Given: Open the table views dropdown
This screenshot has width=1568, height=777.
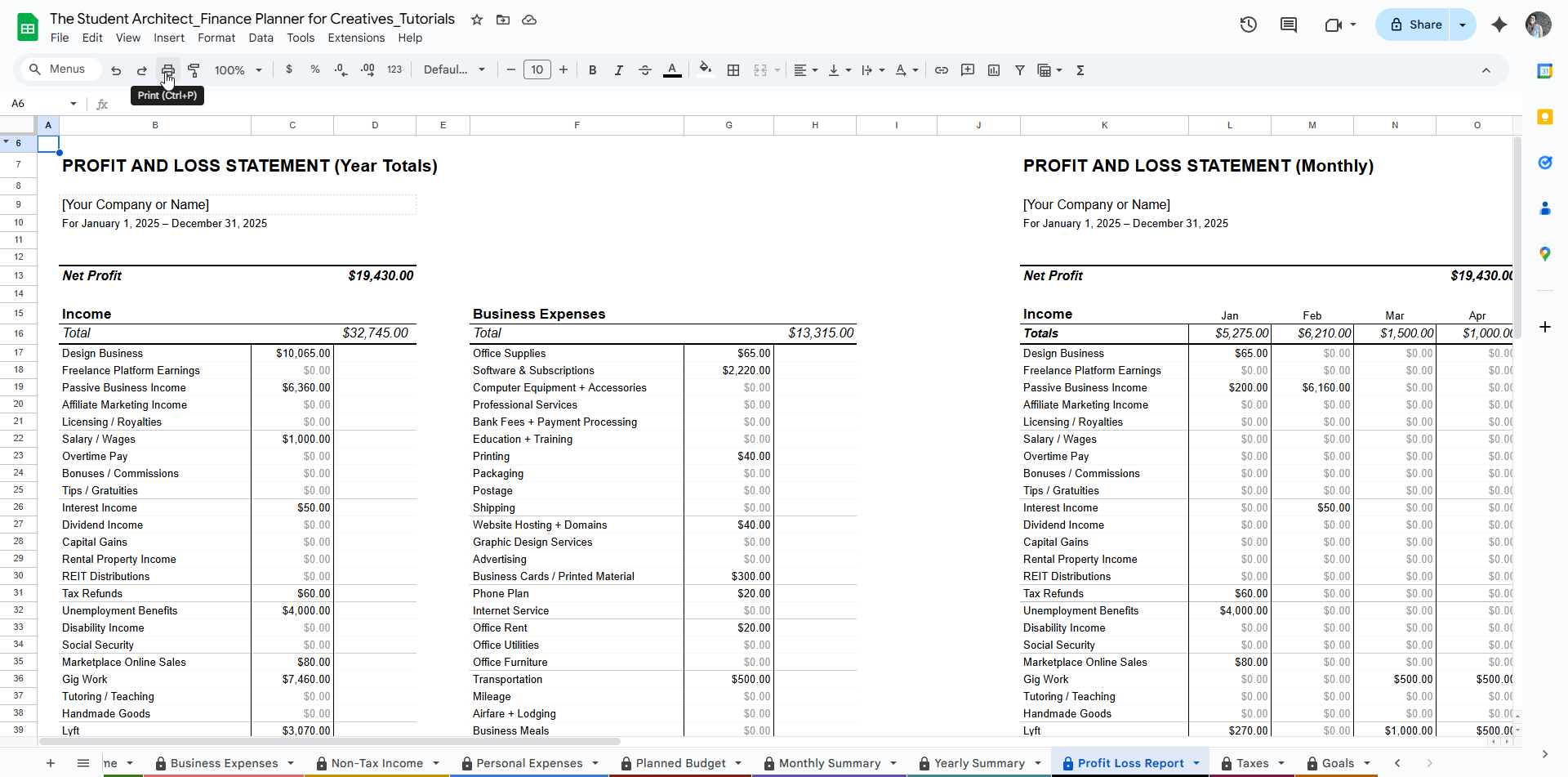Looking at the screenshot, I should tap(1049, 70).
